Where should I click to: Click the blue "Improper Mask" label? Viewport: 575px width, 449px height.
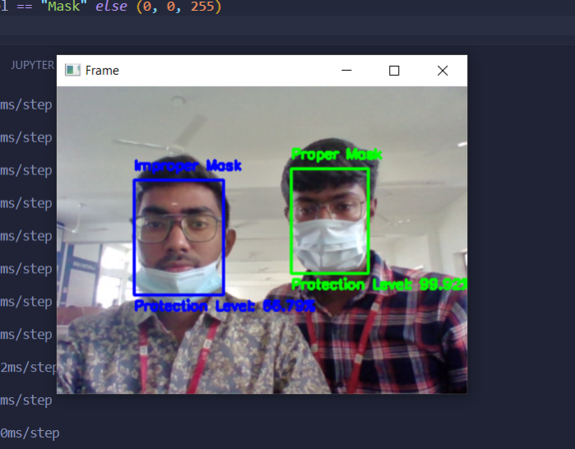(x=188, y=166)
